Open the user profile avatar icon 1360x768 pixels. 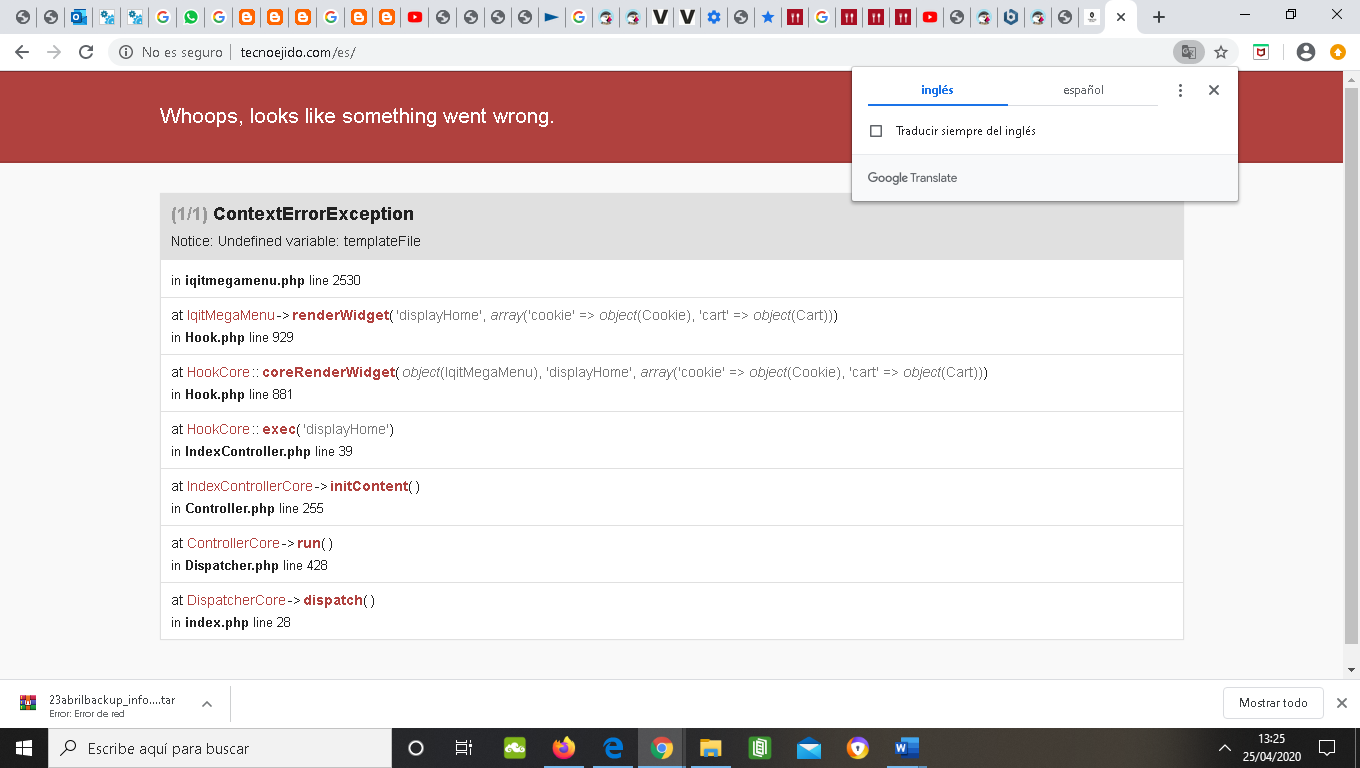[x=1305, y=52]
